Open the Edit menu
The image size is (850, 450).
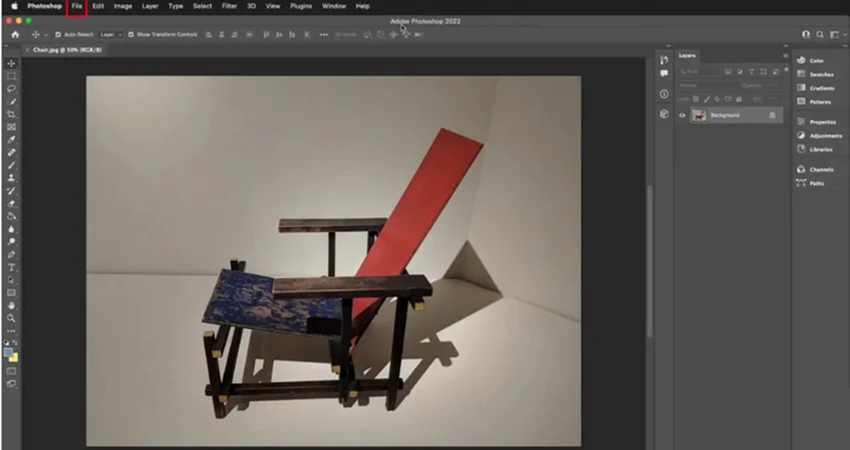click(x=98, y=7)
